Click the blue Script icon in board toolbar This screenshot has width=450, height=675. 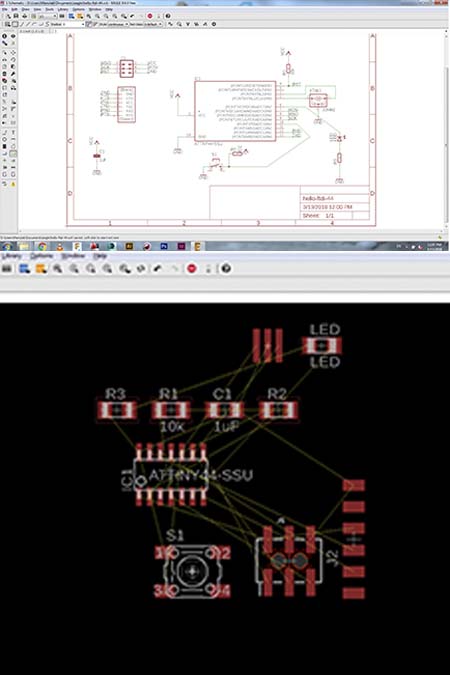(x=24, y=268)
